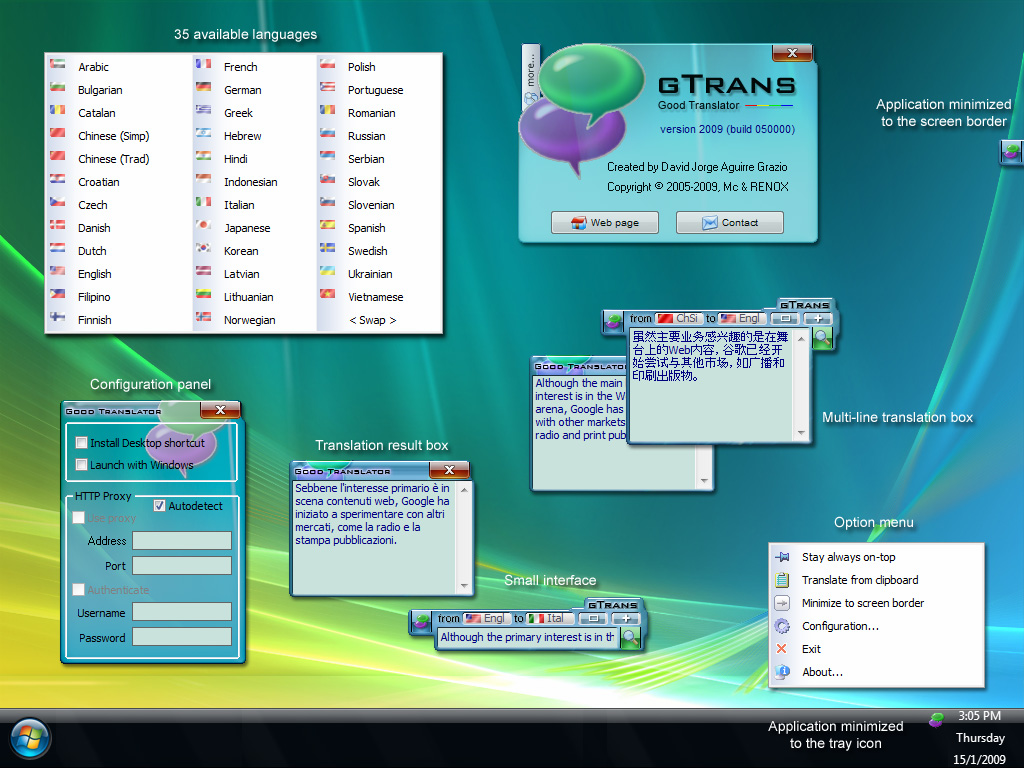Click the plus button in small interface
The width and height of the screenshot is (1024, 768).
click(x=626, y=619)
